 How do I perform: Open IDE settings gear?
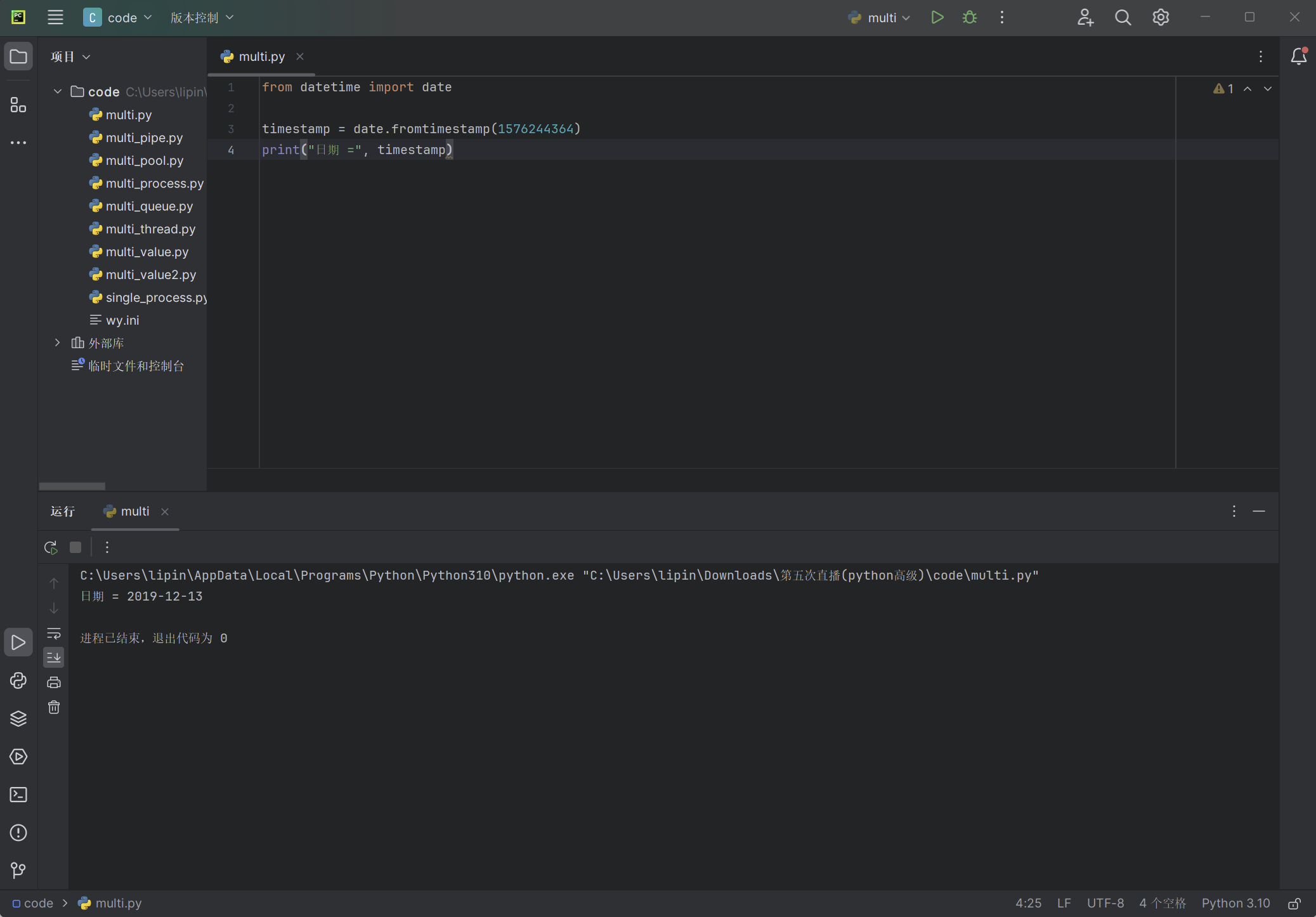click(x=1161, y=18)
